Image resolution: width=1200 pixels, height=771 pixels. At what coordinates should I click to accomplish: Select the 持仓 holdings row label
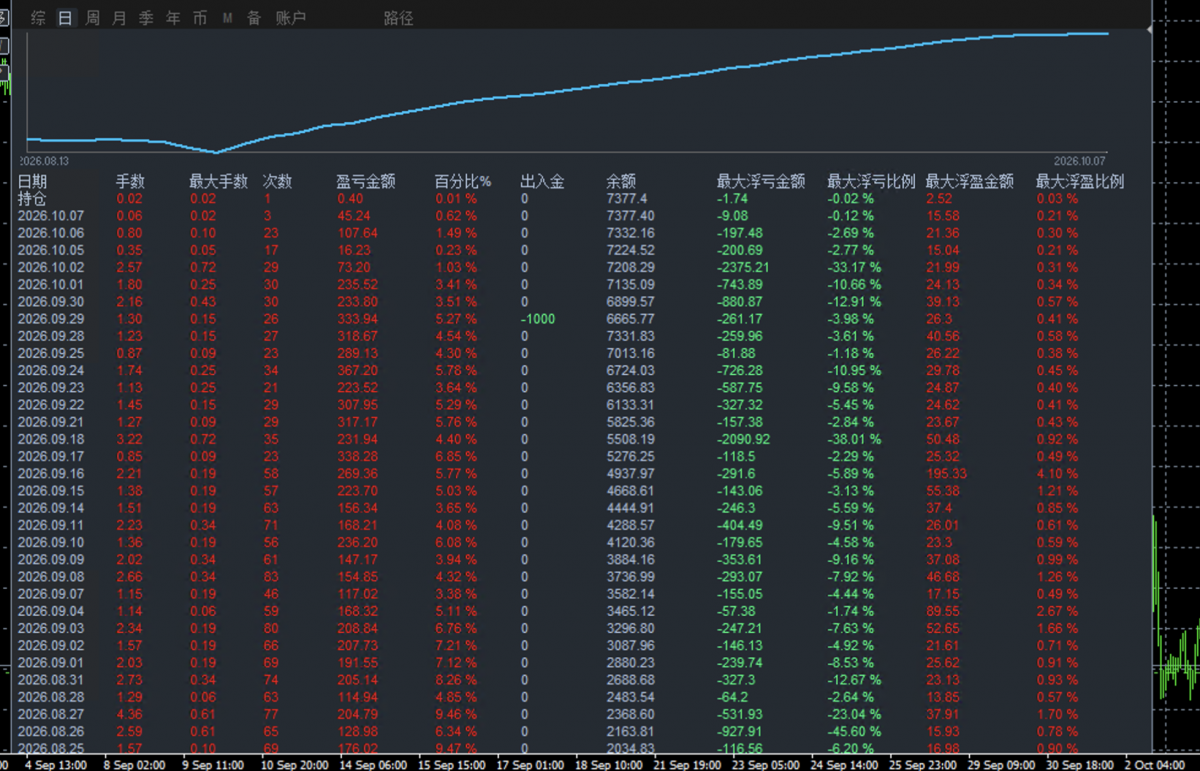pyautogui.click(x=32, y=198)
